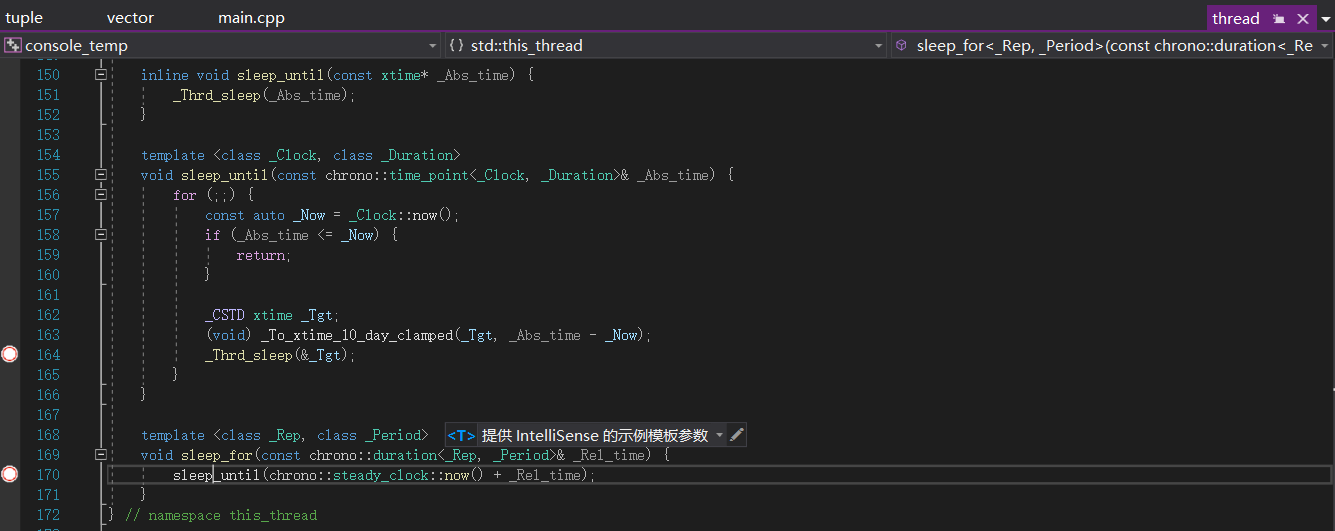Click the pencil edit template arguments icon

(x=737, y=435)
